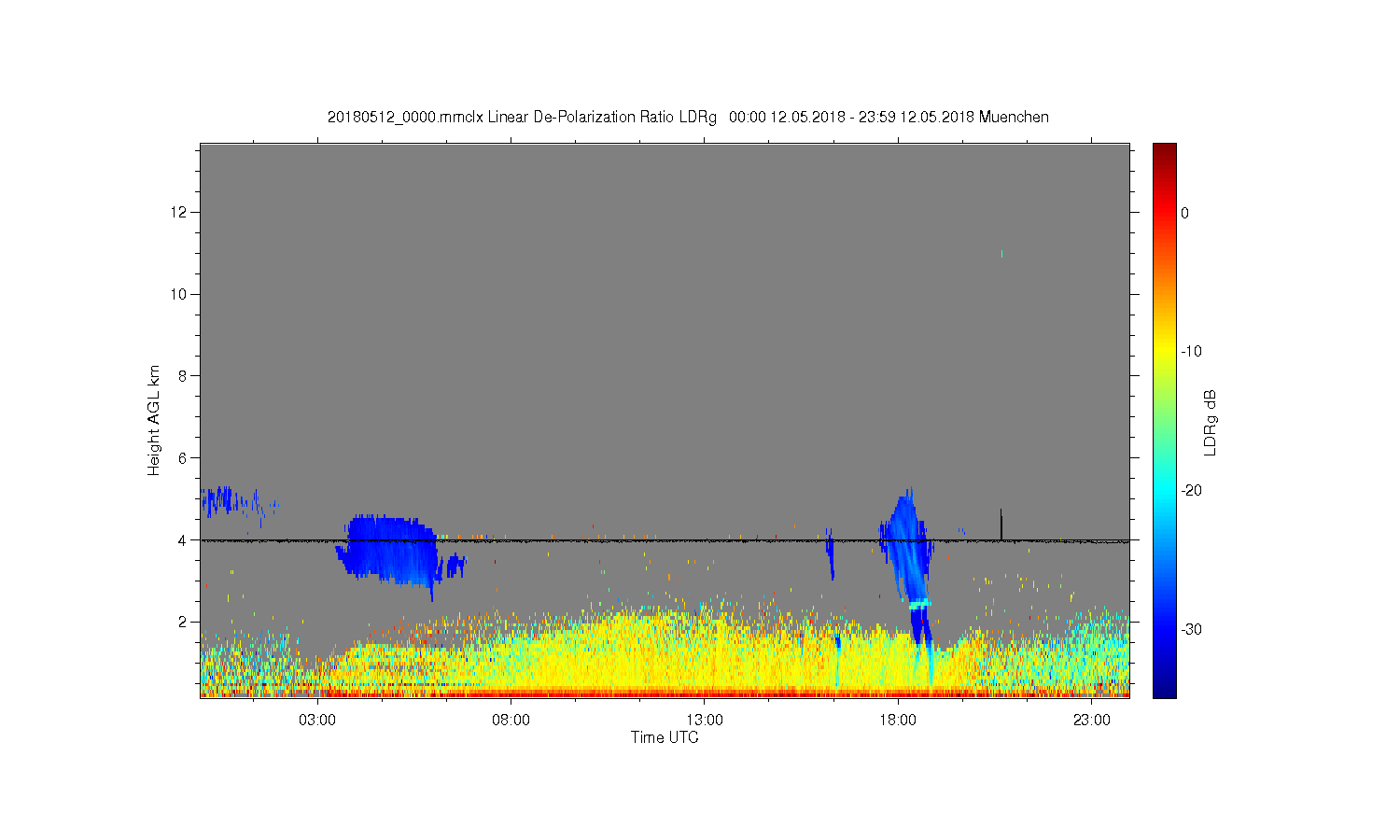Click the 'Time UTC' x-axis label
The width and height of the screenshot is (1400, 840).
(665, 737)
